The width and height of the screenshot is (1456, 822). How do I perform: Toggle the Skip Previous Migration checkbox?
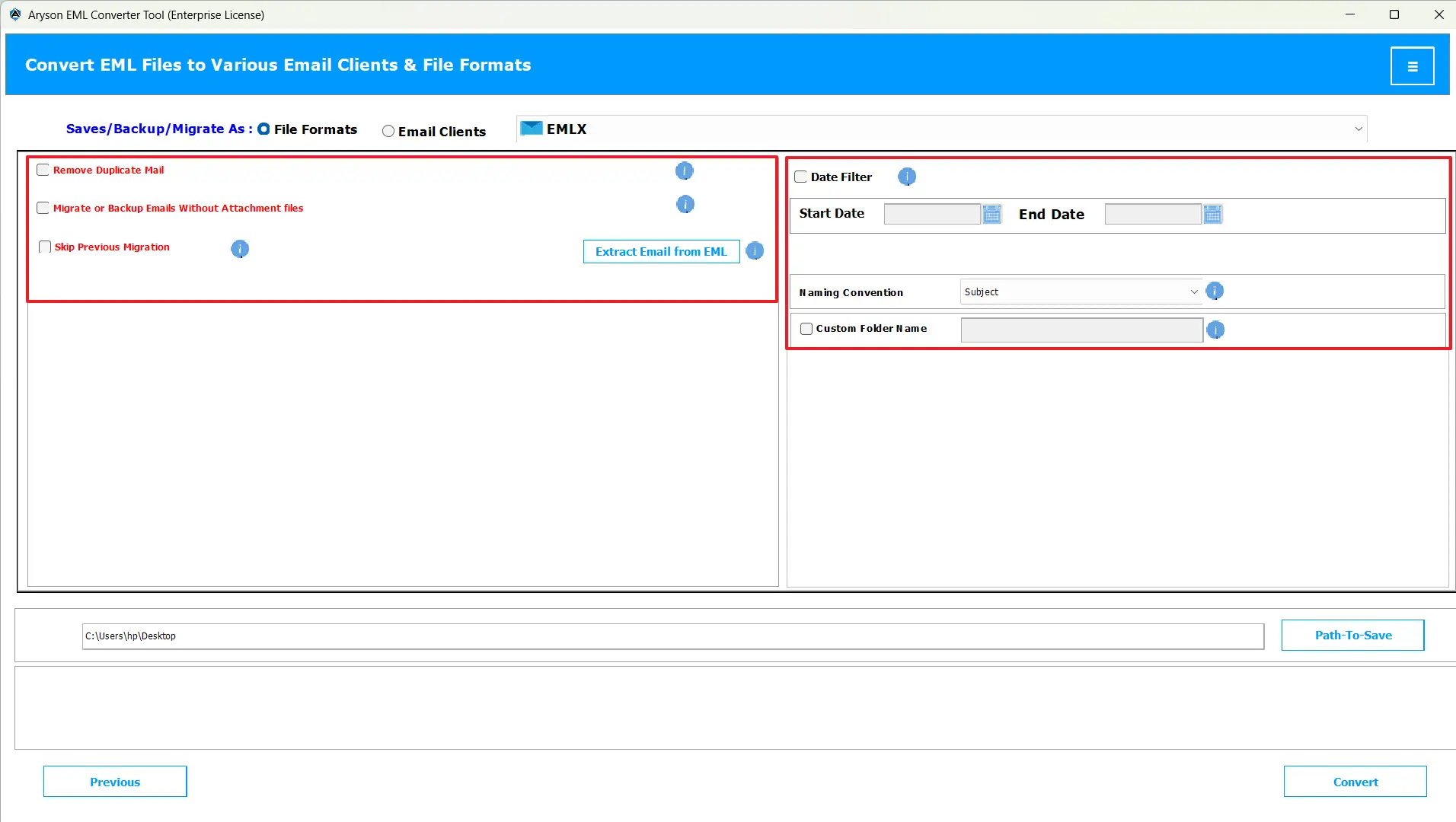(x=45, y=247)
